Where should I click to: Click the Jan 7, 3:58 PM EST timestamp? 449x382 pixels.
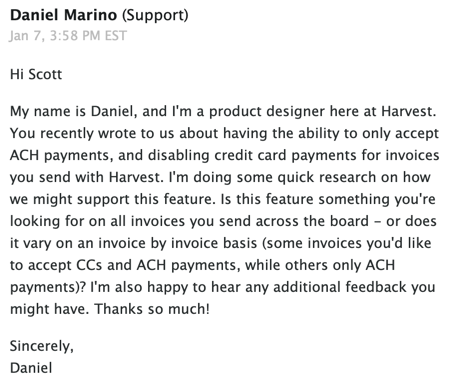68,36
